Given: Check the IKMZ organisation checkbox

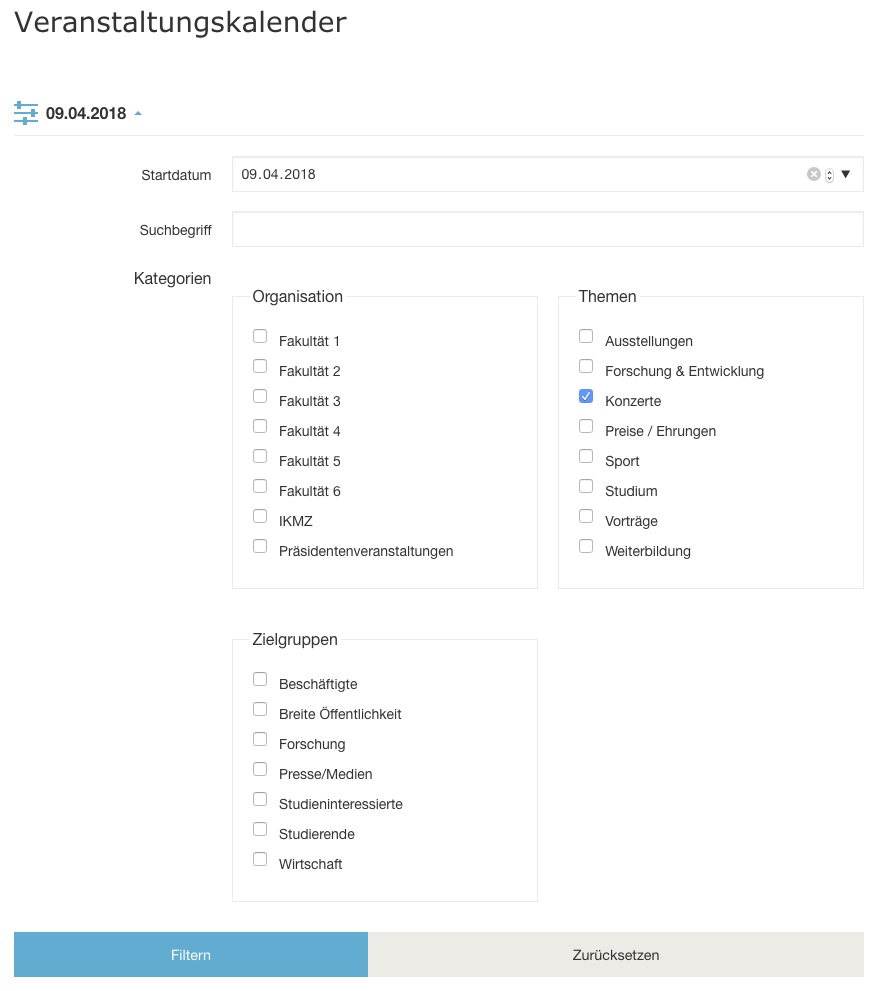Looking at the screenshot, I should [x=260, y=516].
